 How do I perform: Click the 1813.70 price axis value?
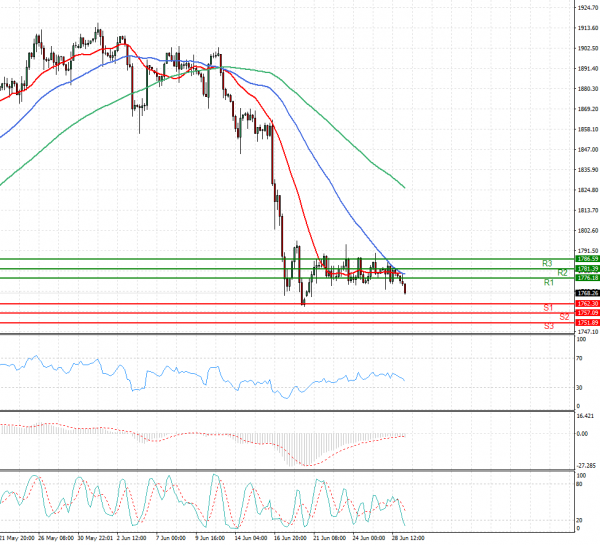pos(588,210)
